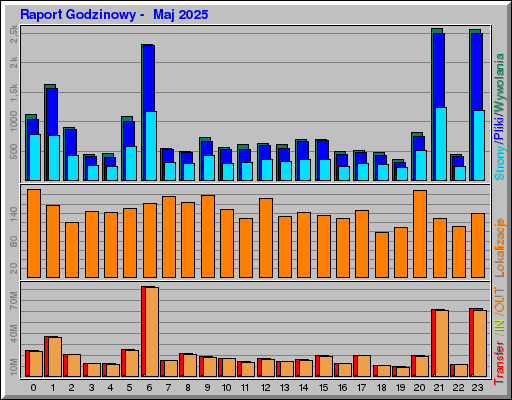Viewport: 512px width, 400px height.
Task: Click the orange Lokalizacje bar for hour 9
Action: pyautogui.click(x=208, y=236)
